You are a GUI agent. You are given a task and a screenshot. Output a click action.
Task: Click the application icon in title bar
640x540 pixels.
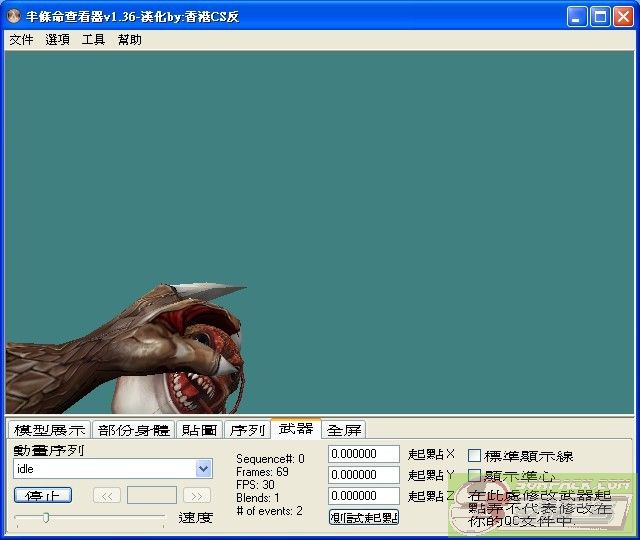[x=14, y=17]
